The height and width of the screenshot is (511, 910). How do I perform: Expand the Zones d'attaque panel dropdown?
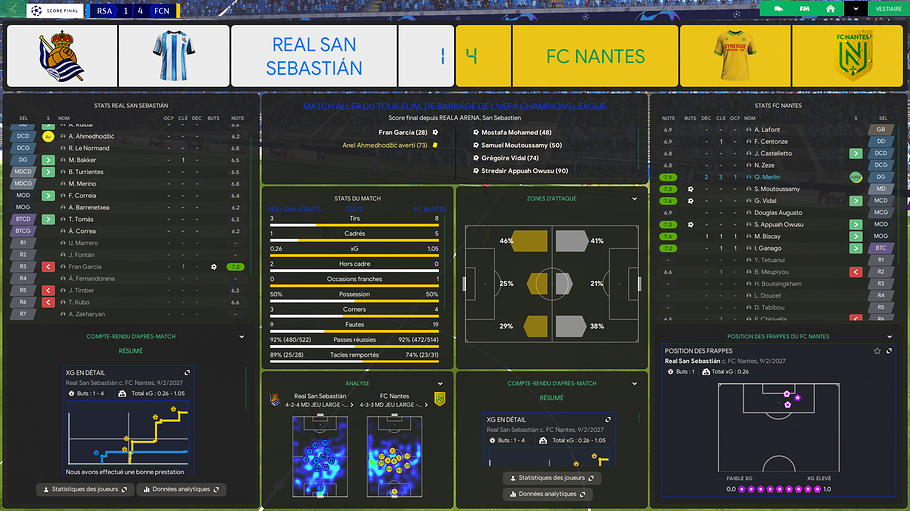634,199
